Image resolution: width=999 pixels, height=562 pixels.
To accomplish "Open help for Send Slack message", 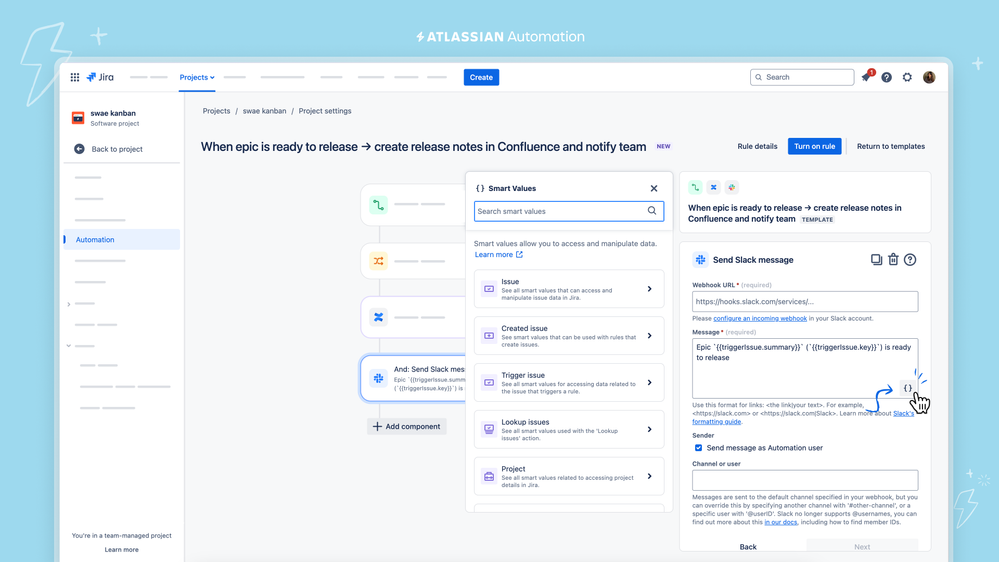I will [x=910, y=259].
